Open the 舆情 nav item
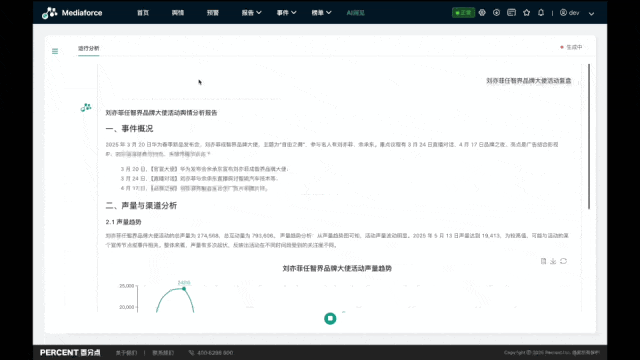The width and height of the screenshot is (640, 360). 178,13
